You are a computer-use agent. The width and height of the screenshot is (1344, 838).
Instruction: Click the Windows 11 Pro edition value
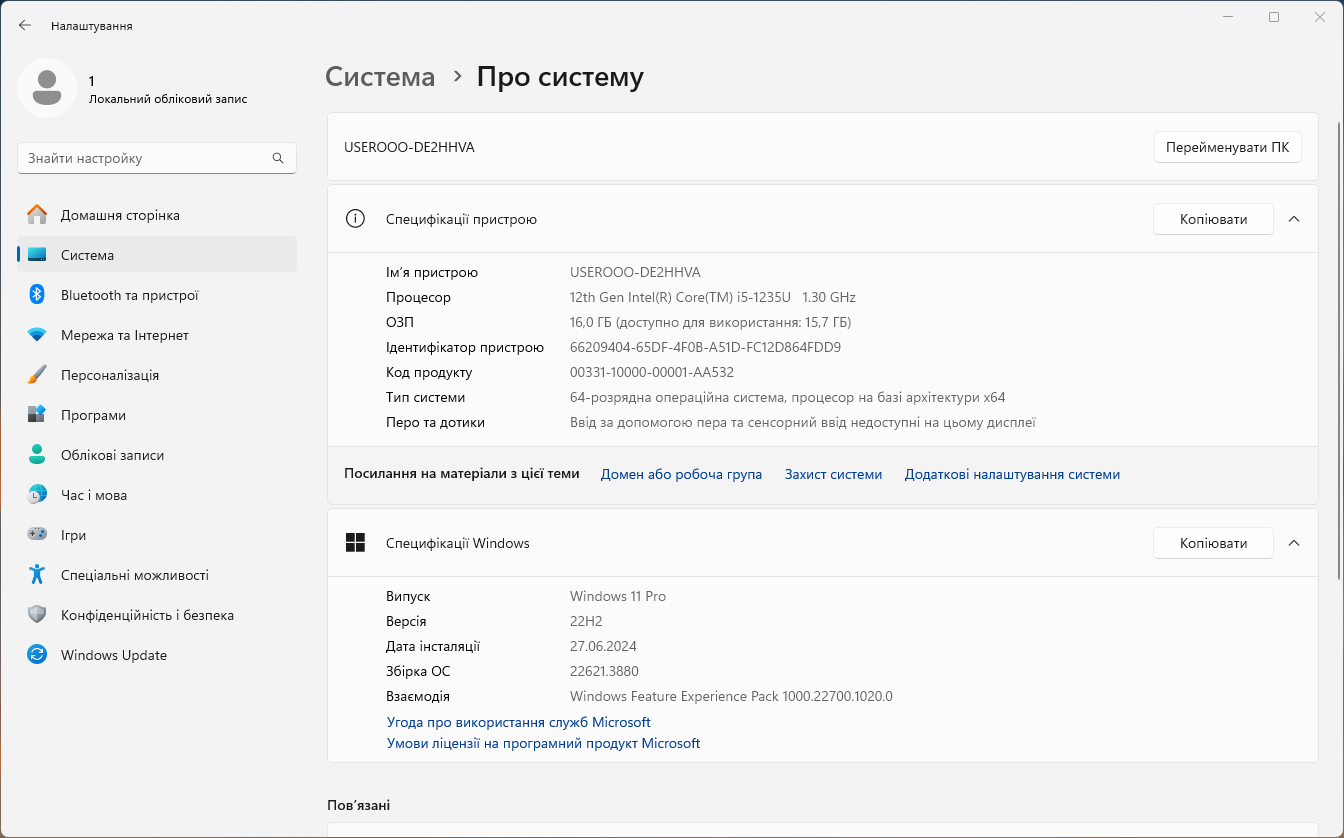(618, 596)
